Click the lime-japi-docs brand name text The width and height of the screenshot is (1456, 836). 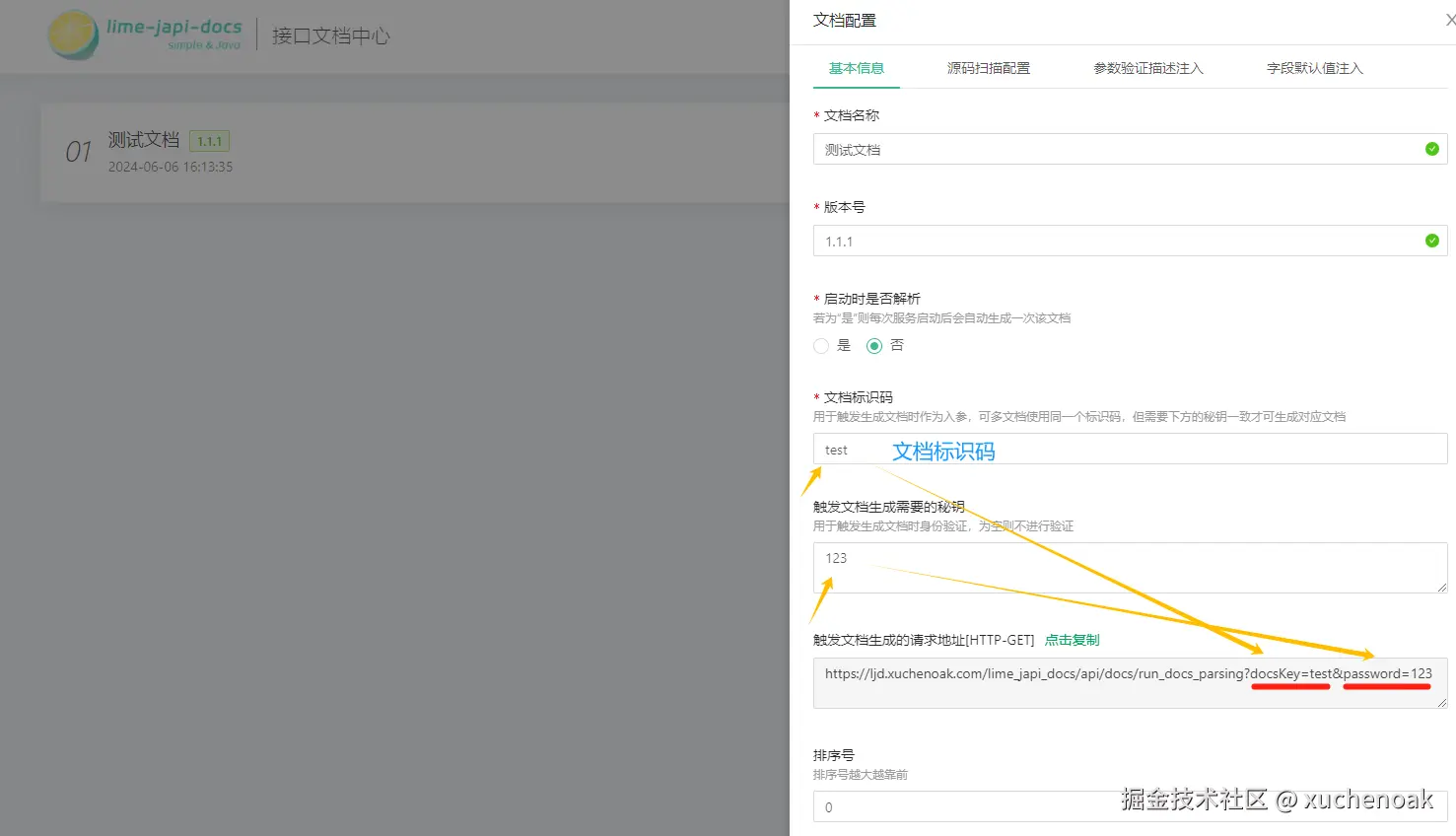coord(174,27)
